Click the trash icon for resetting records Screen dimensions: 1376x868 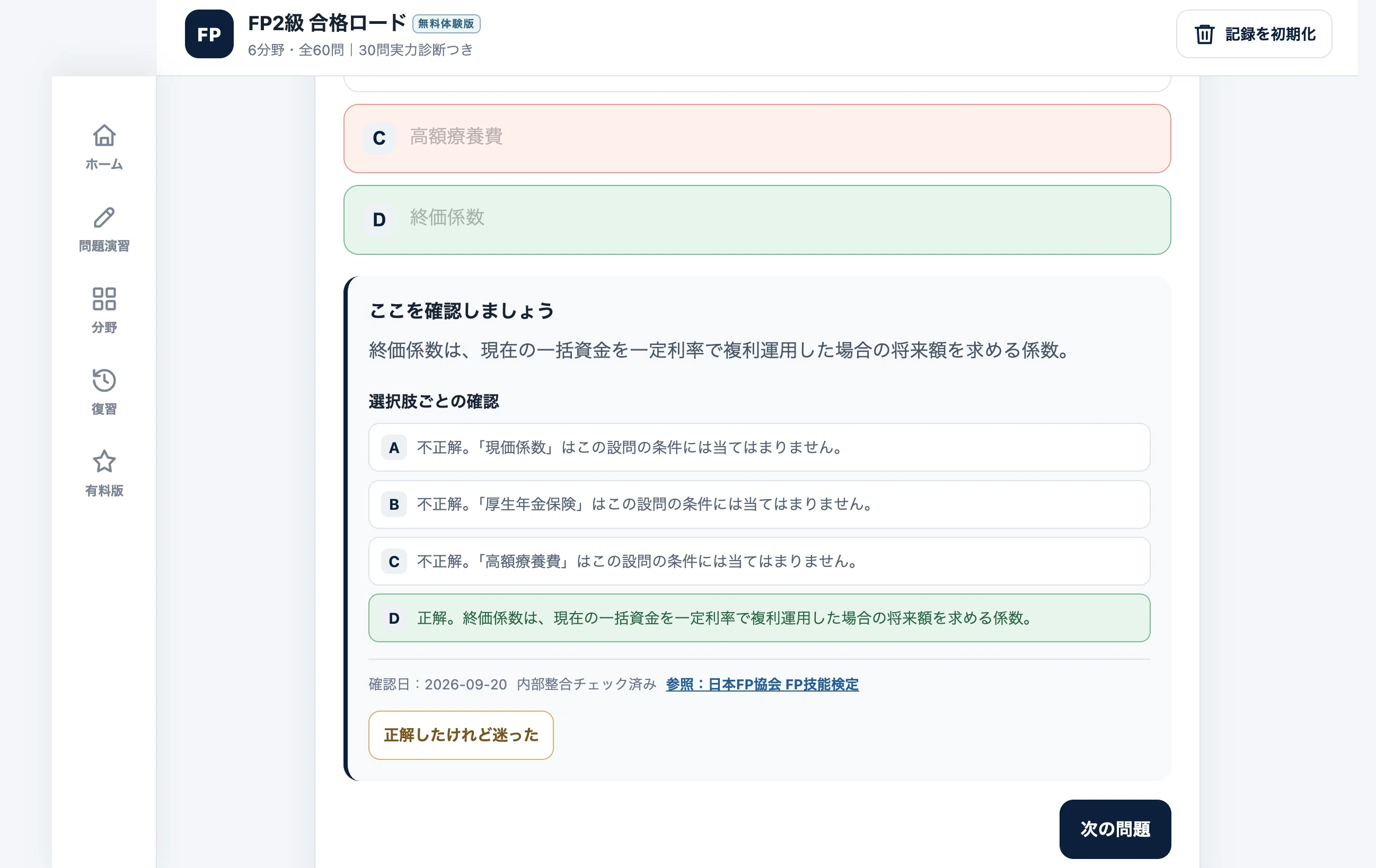point(1204,34)
